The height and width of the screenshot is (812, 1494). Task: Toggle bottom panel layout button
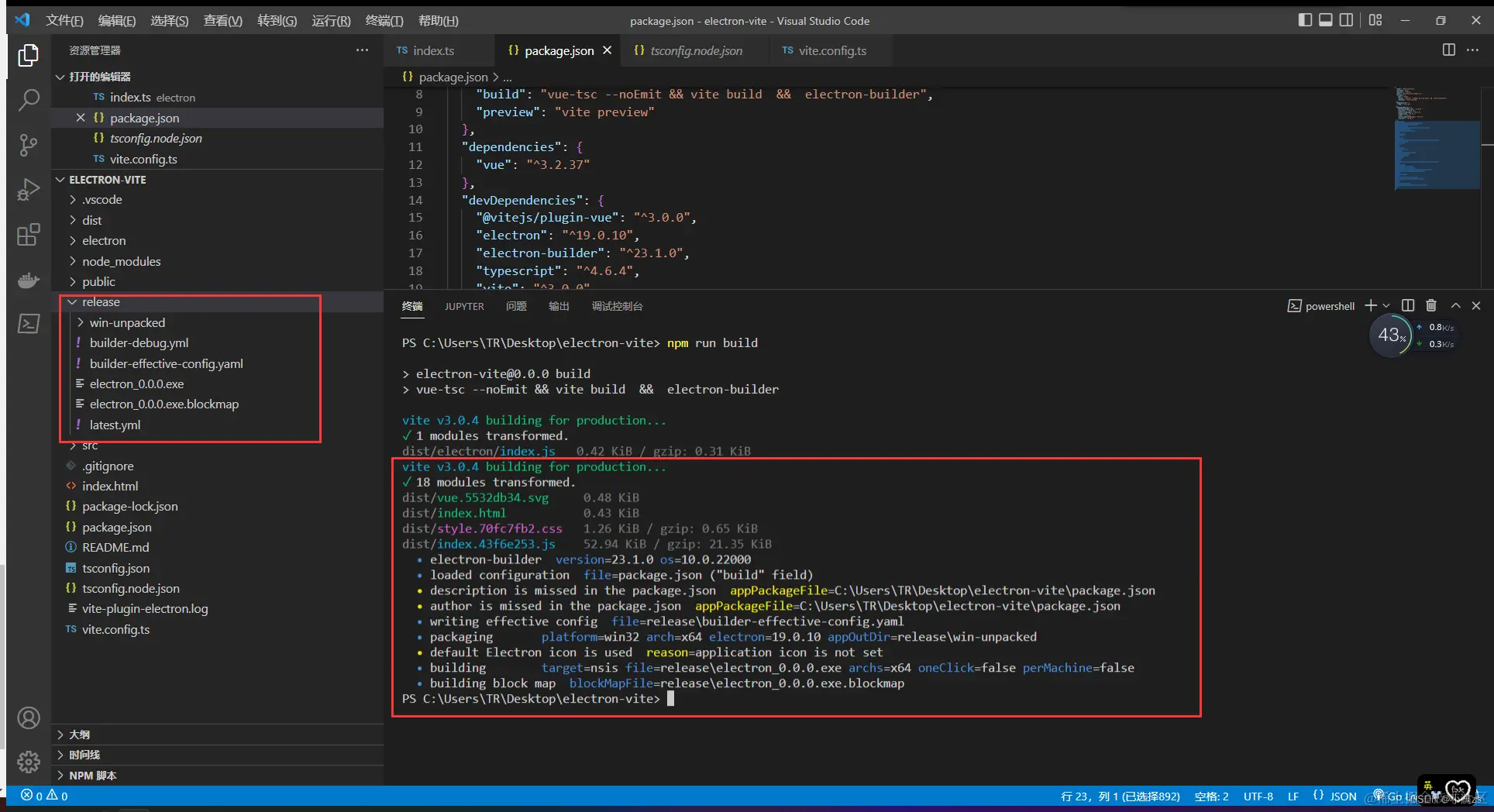coord(1326,20)
